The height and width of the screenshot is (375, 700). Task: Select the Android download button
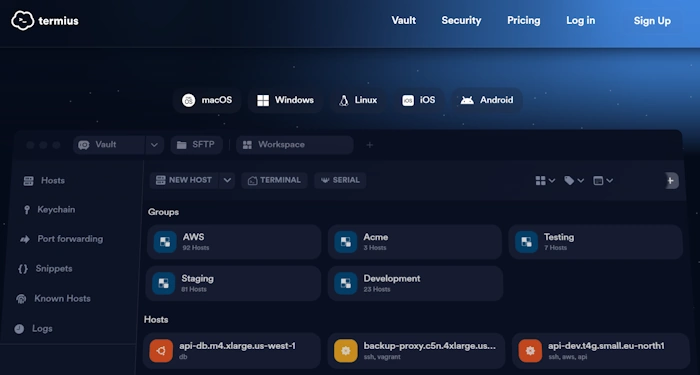click(x=487, y=100)
